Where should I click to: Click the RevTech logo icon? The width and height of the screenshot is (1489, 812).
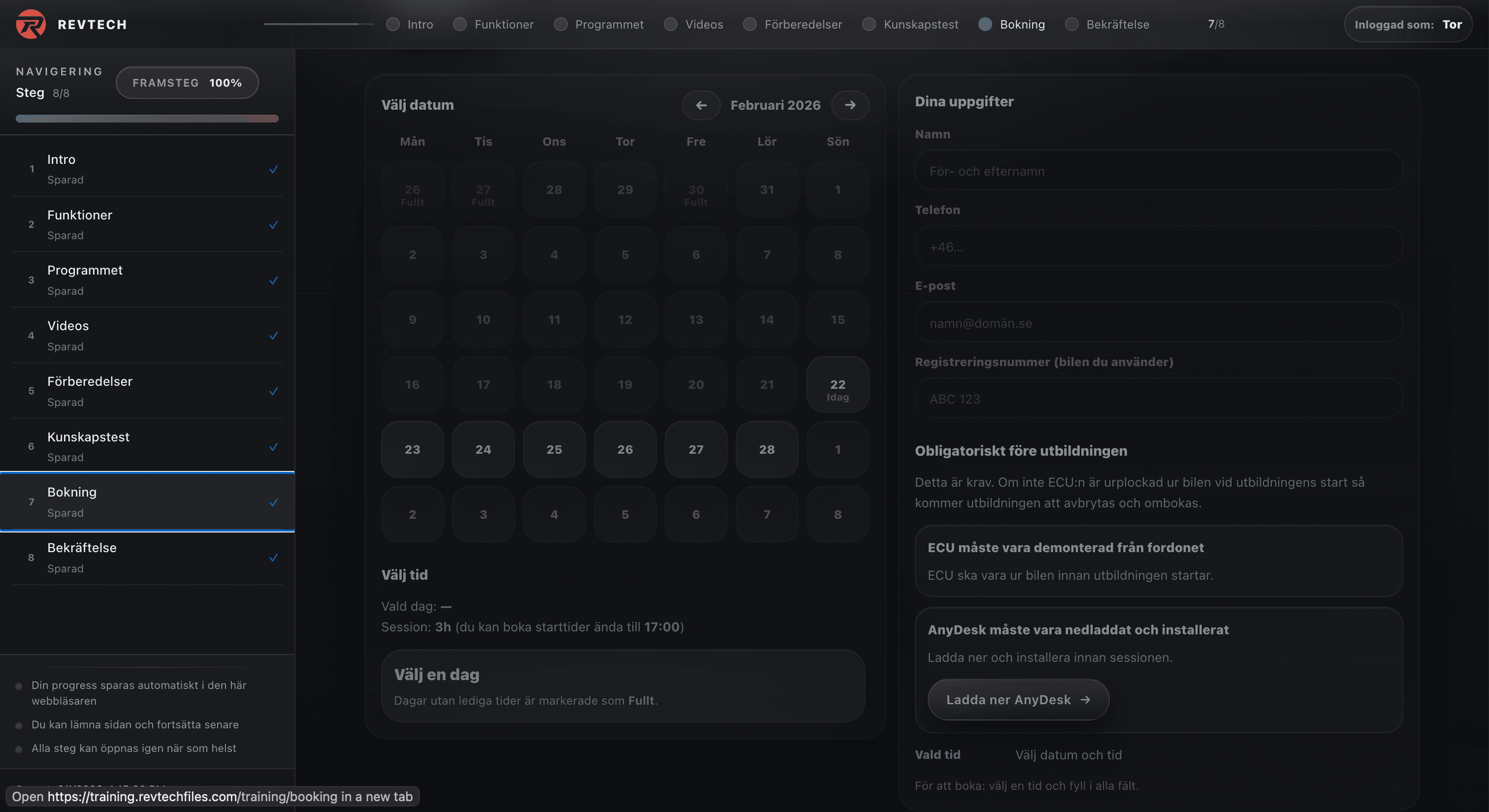point(31,24)
